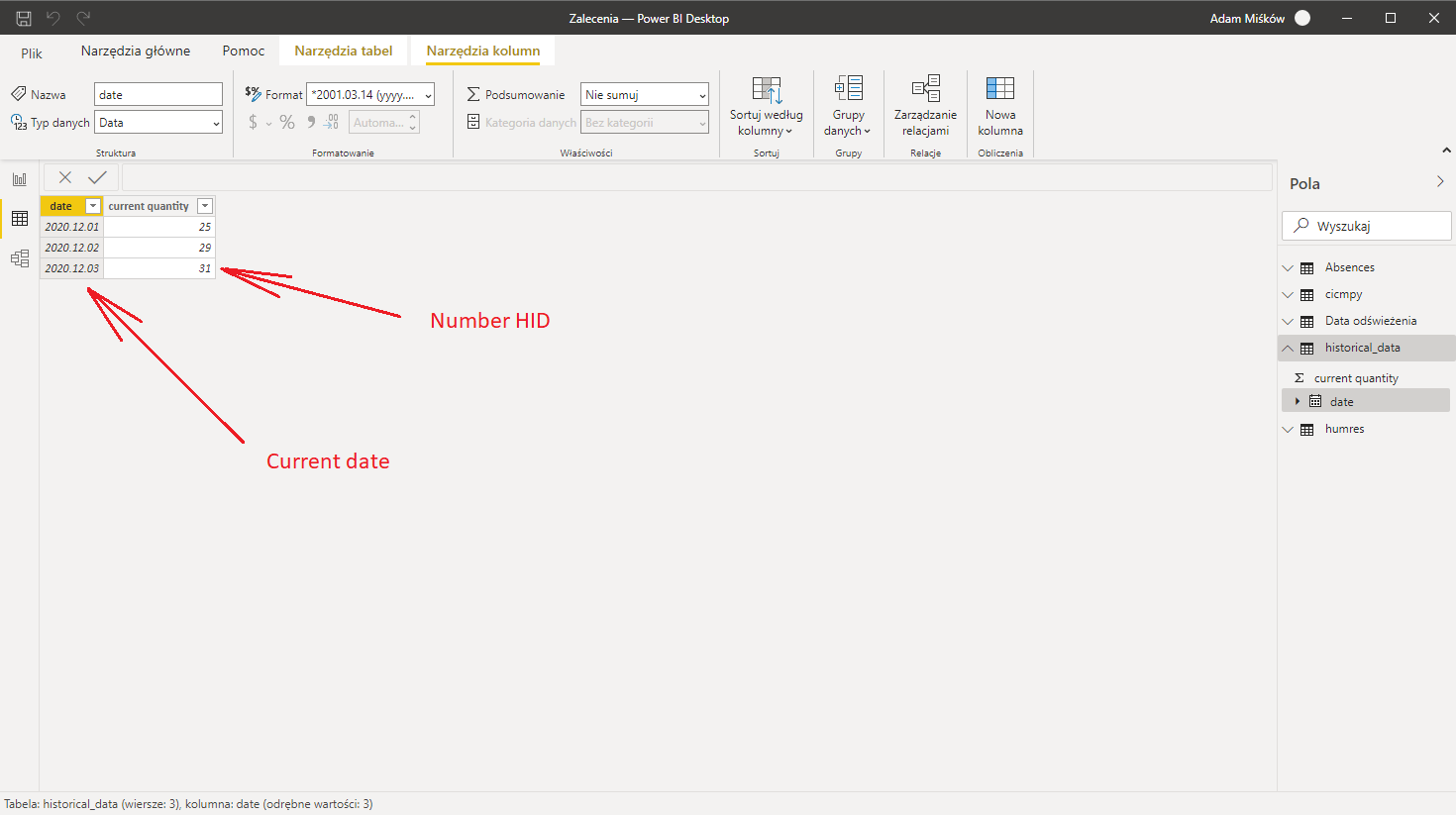The image size is (1456, 815).
Task: Click the Save icon in title bar
Action: (24, 18)
